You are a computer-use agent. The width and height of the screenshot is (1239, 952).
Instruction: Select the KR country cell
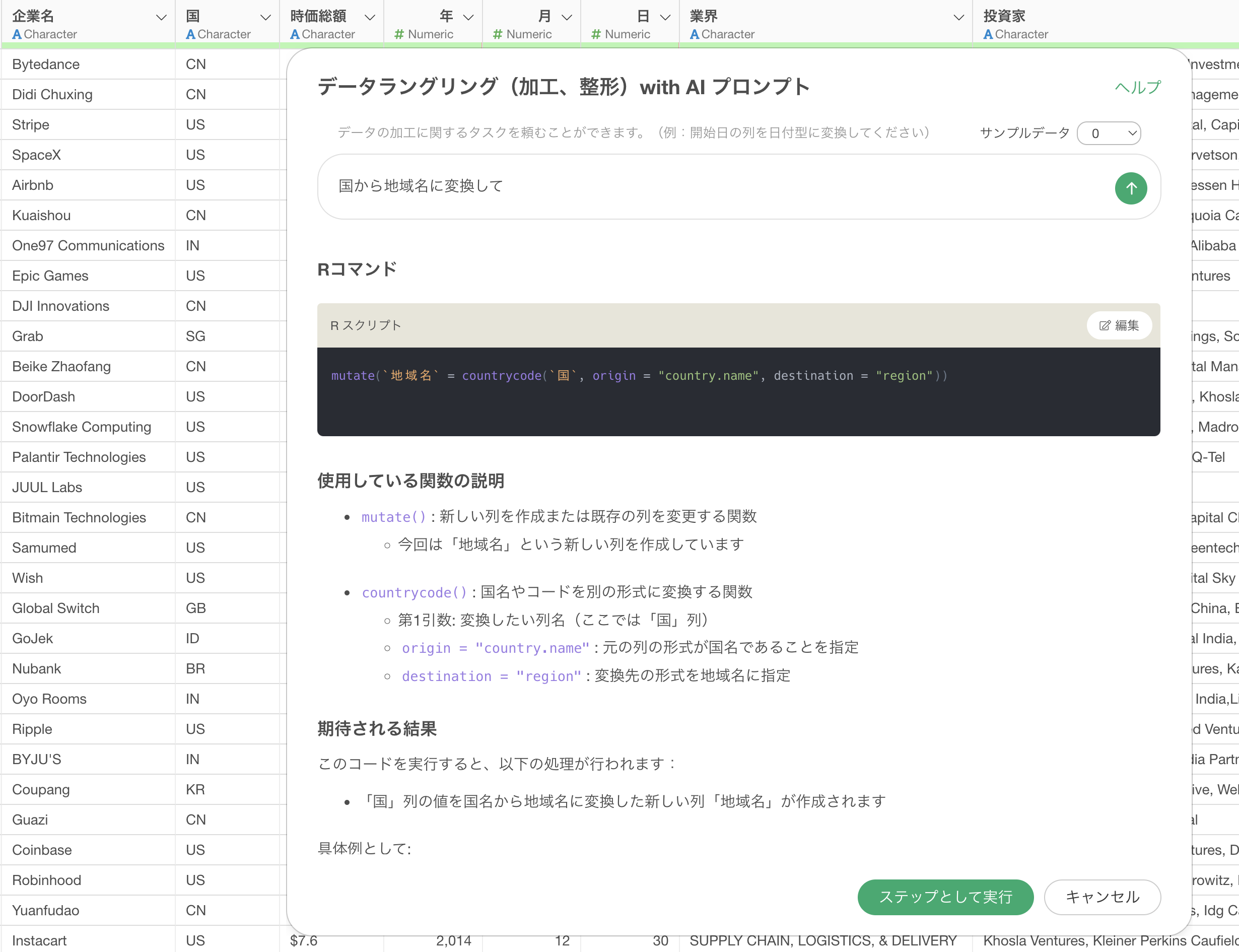tap(227, 789)
